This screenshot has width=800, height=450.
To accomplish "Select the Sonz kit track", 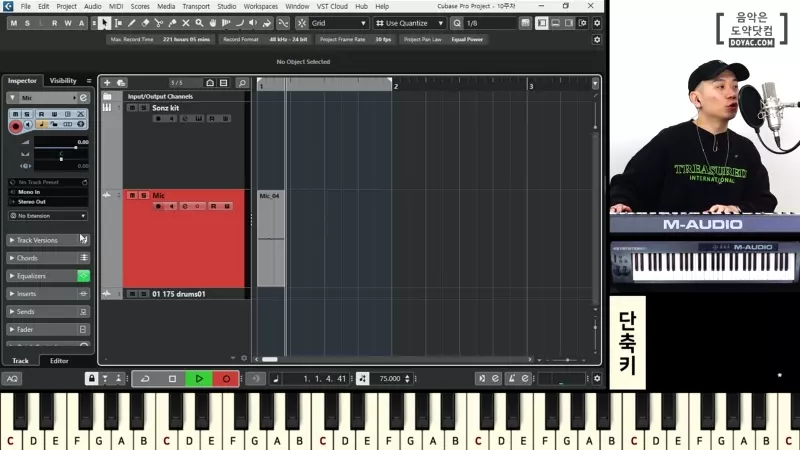I will (165, 108).
